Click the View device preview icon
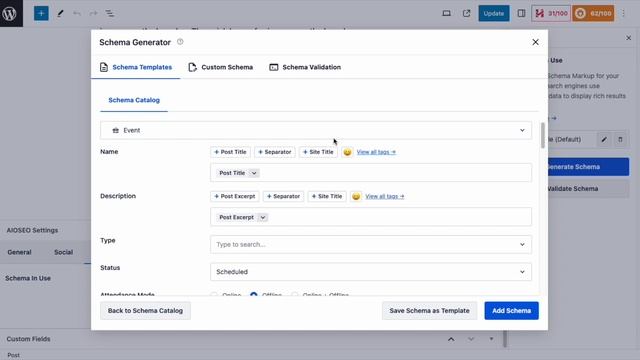The width and height of the screenshot is (640, 360). [x=447, y=13]
